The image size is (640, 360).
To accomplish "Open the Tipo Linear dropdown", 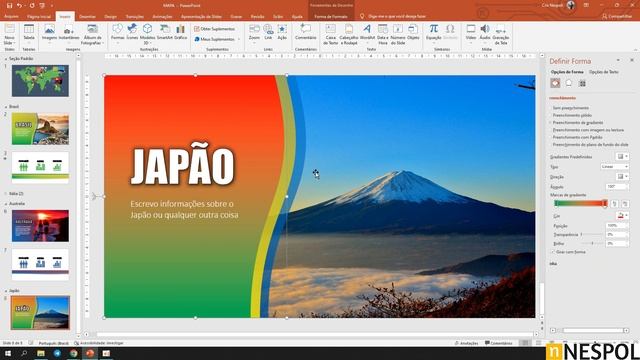I will [615, 167].
